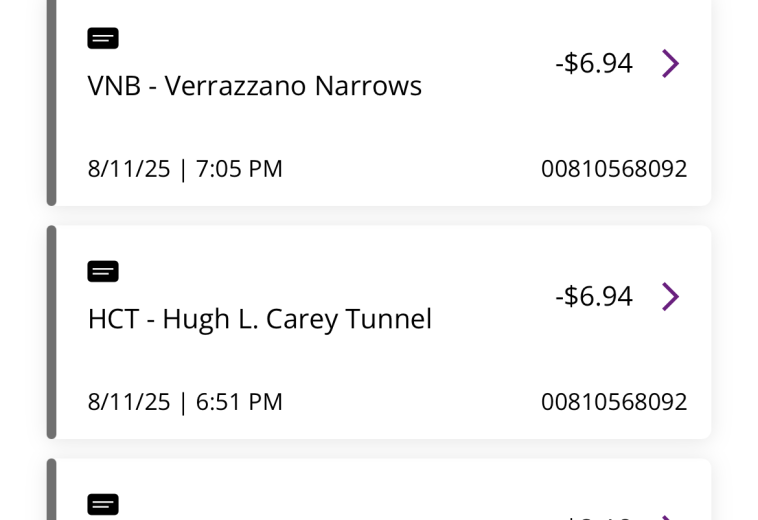Open the 7:05 PM toll transaction card
Viewport: 758px width, 520px height.
[380, 125]
